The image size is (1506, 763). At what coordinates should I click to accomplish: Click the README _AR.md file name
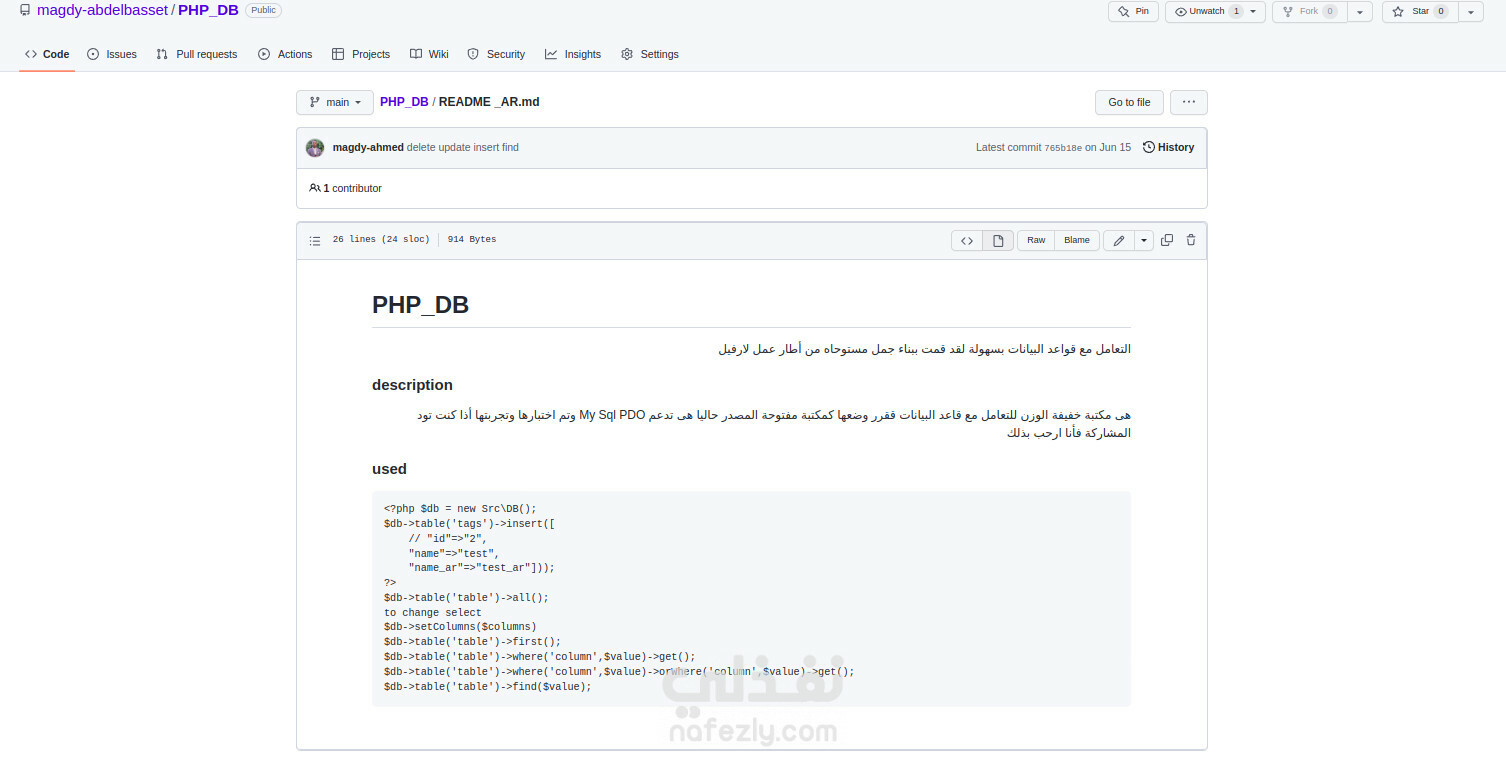tap(489, 102)
